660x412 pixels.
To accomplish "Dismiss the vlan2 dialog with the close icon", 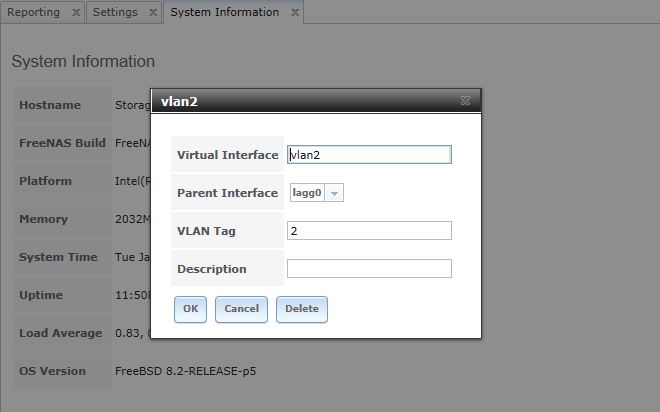I will tap(465, 101).
